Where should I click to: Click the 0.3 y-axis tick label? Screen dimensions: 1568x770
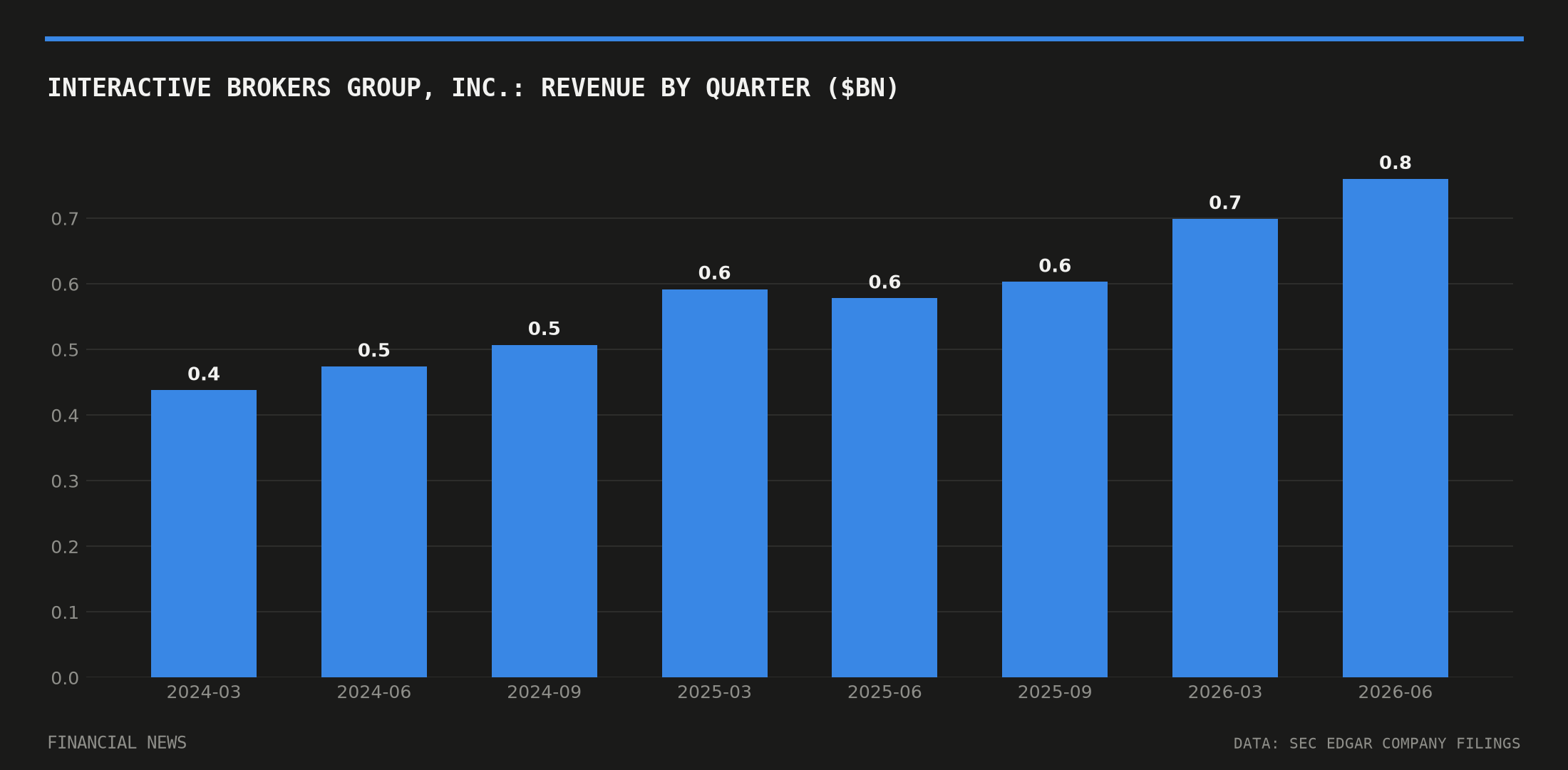(x=65, y=481)
